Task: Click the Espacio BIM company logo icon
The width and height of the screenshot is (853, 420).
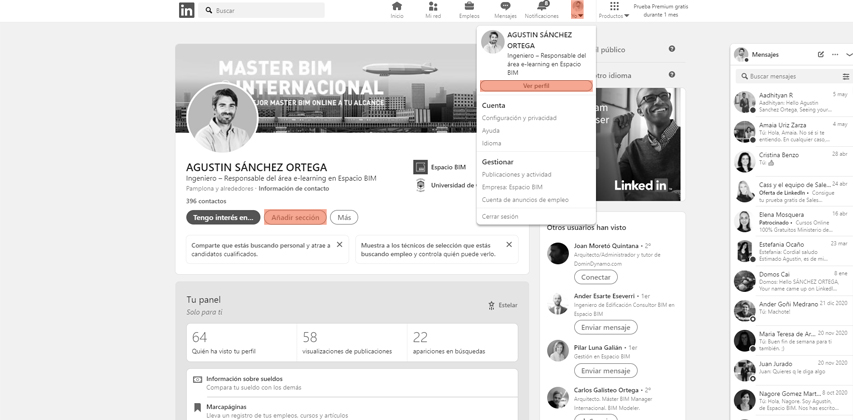Action: tap(420, 167)
